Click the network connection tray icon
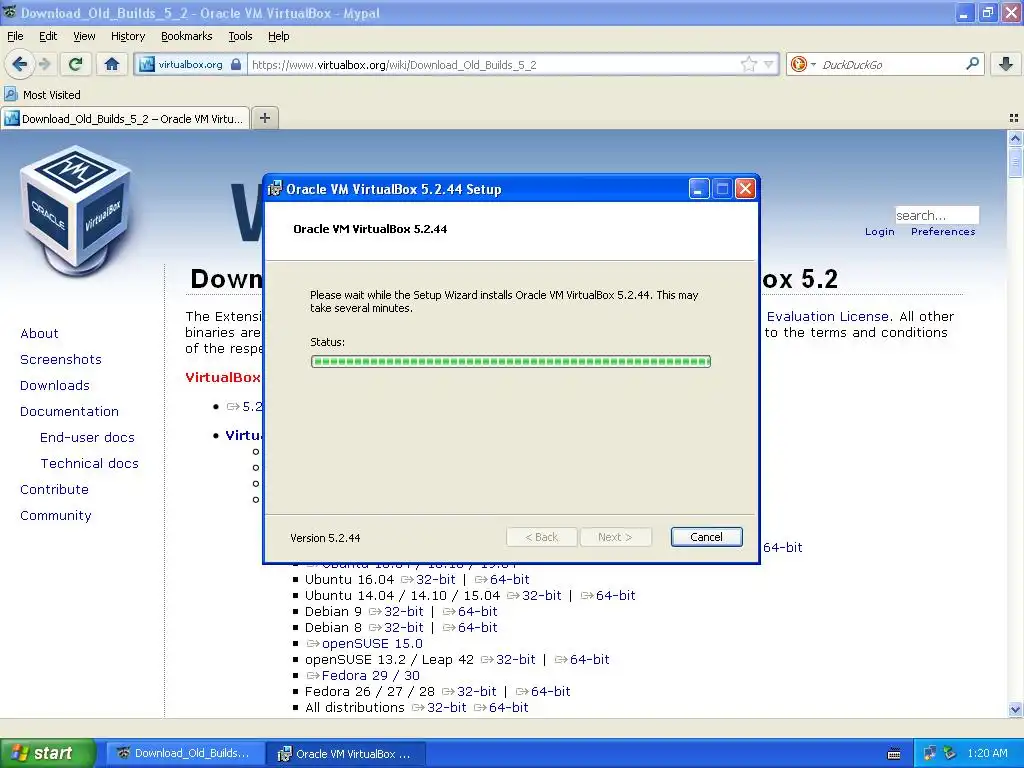 coord(929,753)
